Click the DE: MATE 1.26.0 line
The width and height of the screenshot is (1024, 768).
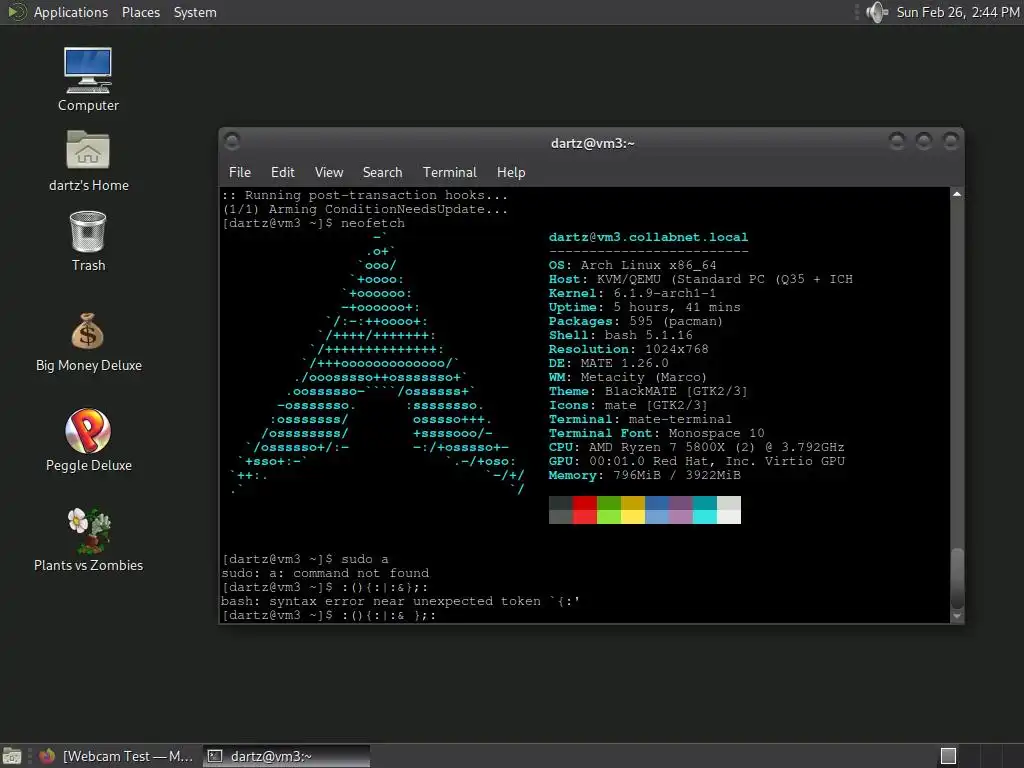(609, 363)
